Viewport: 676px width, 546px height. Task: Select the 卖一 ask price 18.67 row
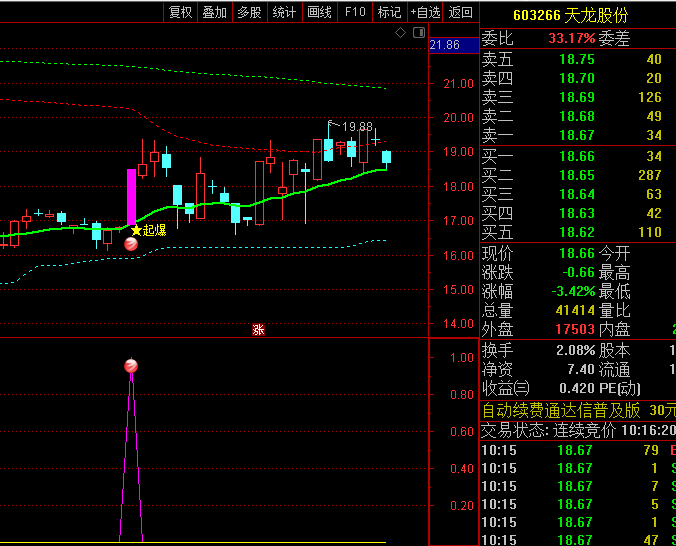pyautogui.click(x=575, y=135)
